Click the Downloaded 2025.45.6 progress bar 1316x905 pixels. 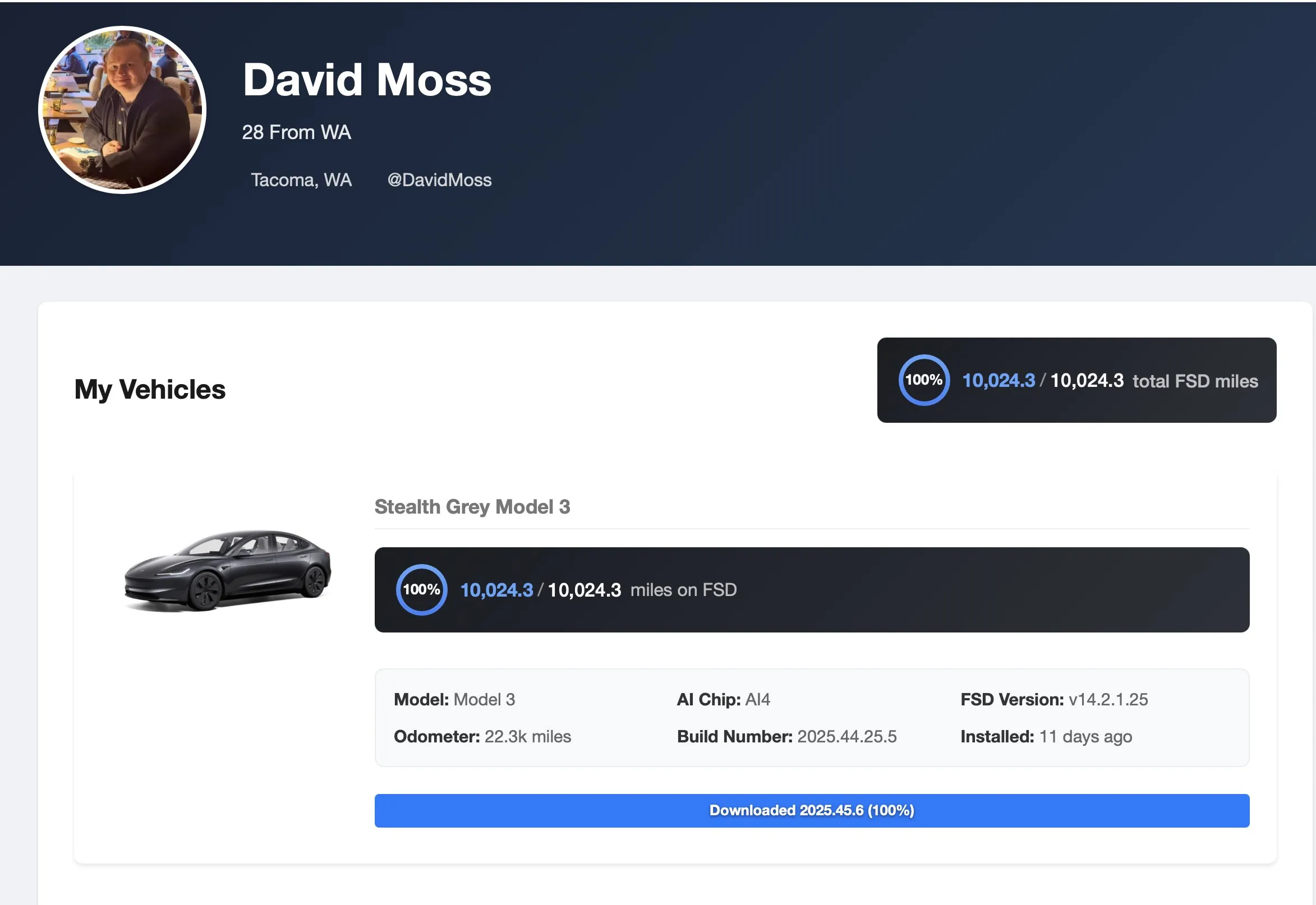pos(812,810)
